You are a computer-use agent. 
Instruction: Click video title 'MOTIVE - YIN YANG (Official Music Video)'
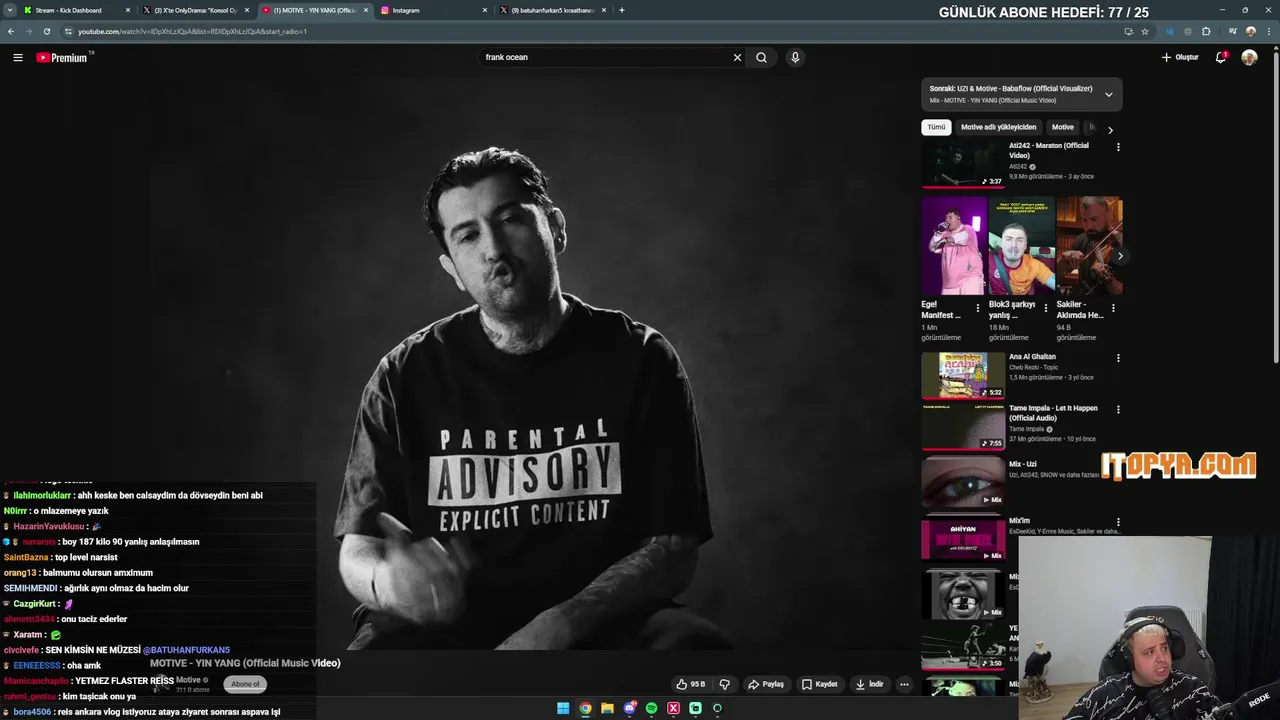245,663
